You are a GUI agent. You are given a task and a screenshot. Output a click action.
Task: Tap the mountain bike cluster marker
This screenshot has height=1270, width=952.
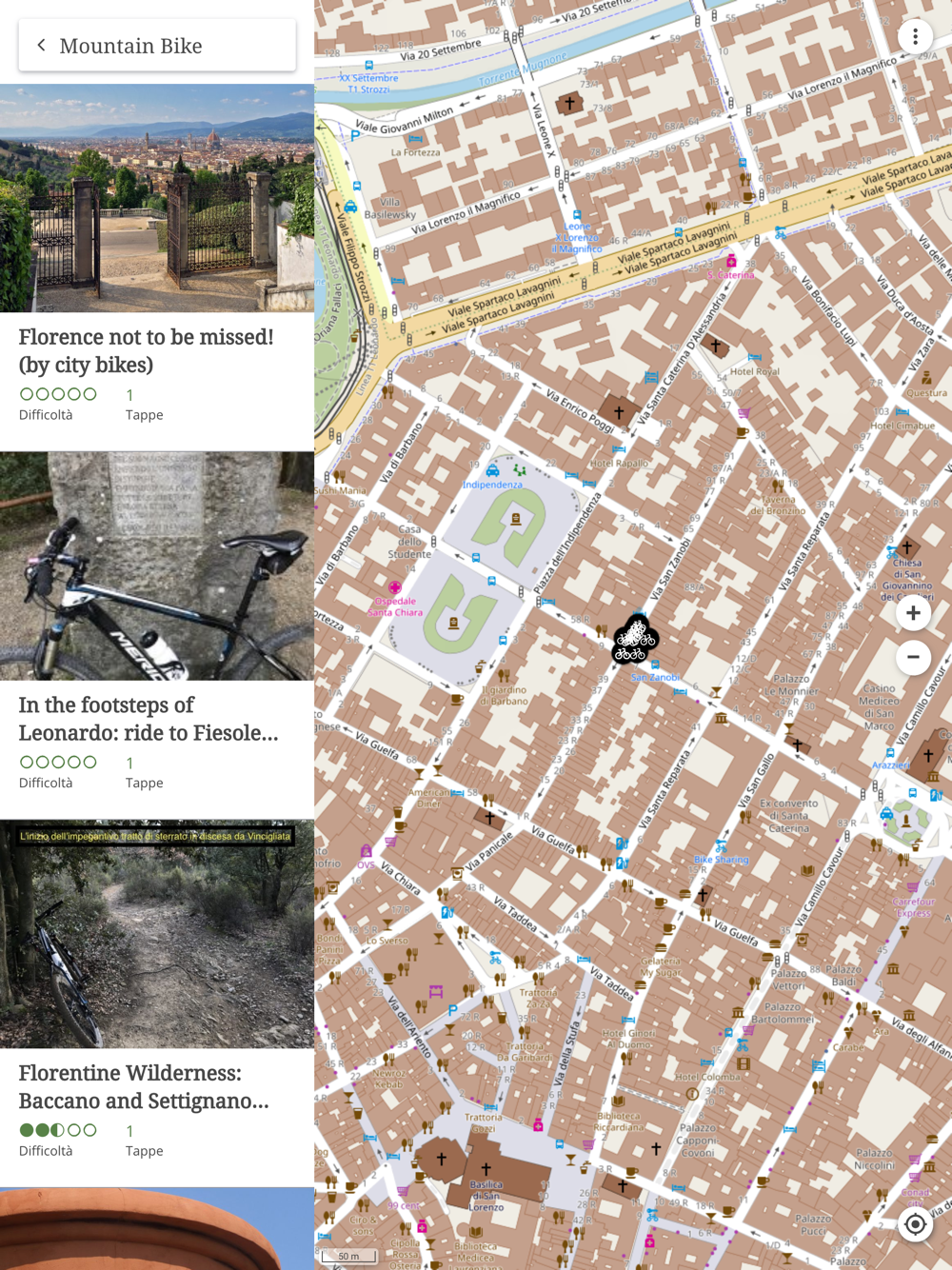click(x=635, y=639)
